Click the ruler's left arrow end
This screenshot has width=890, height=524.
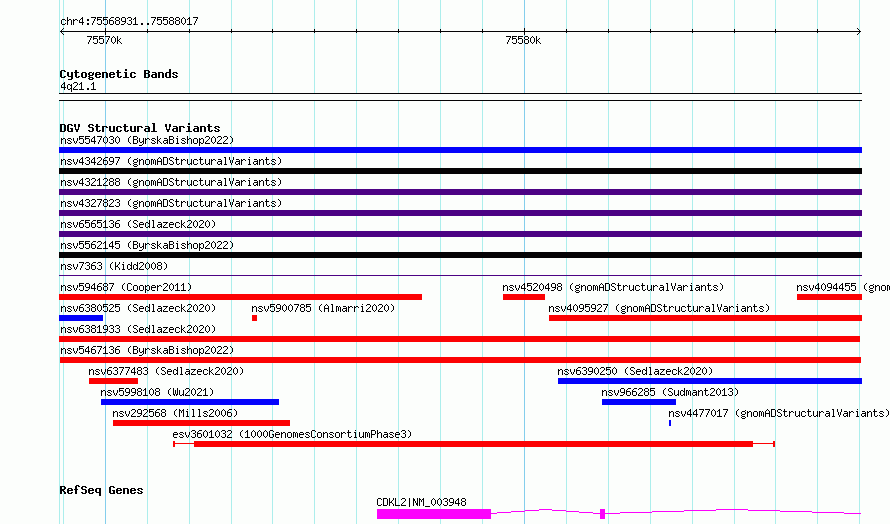pos(62,32)
